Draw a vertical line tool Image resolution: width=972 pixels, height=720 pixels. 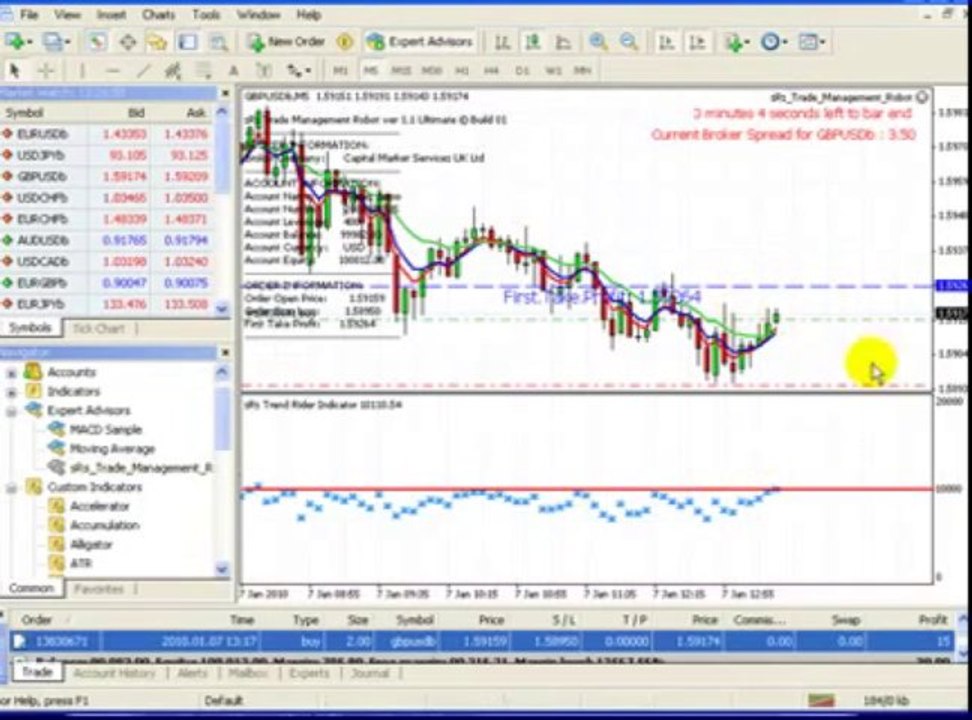click(82, 71)
